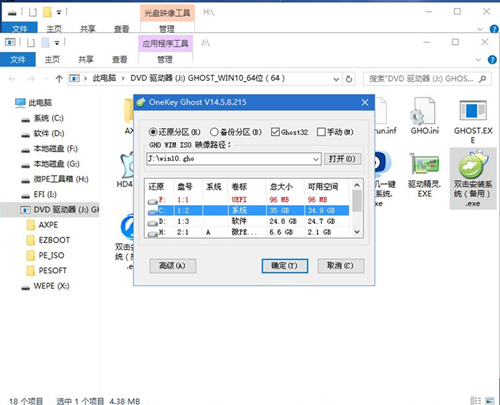
Task: Select partition row M: 2:1
Action: (248, 232)
